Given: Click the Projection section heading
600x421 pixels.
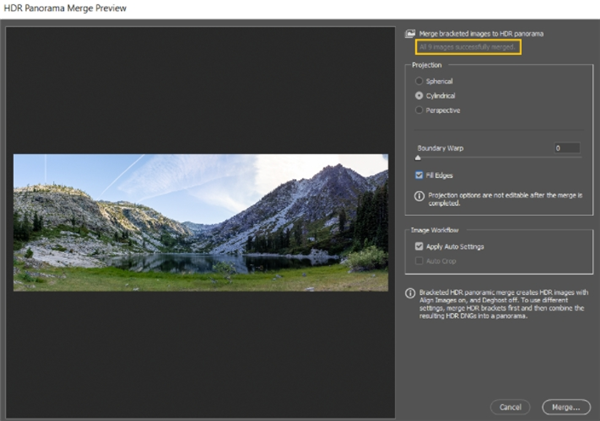Looking at the screenshot, I should pyautogui.click(x=427, y=66).
